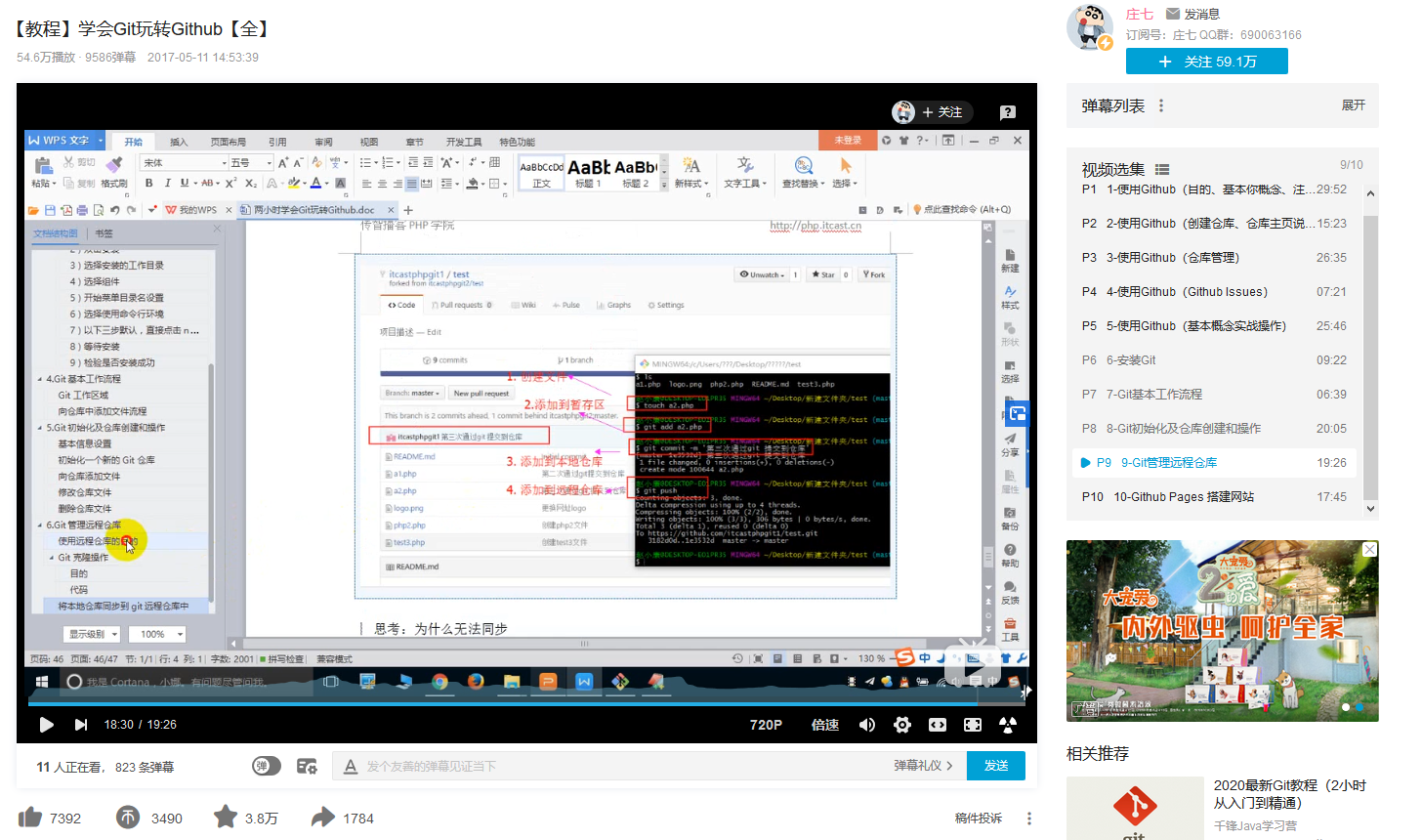Open 弹幕列表 three-dot menu

(x=1161, y=105)
